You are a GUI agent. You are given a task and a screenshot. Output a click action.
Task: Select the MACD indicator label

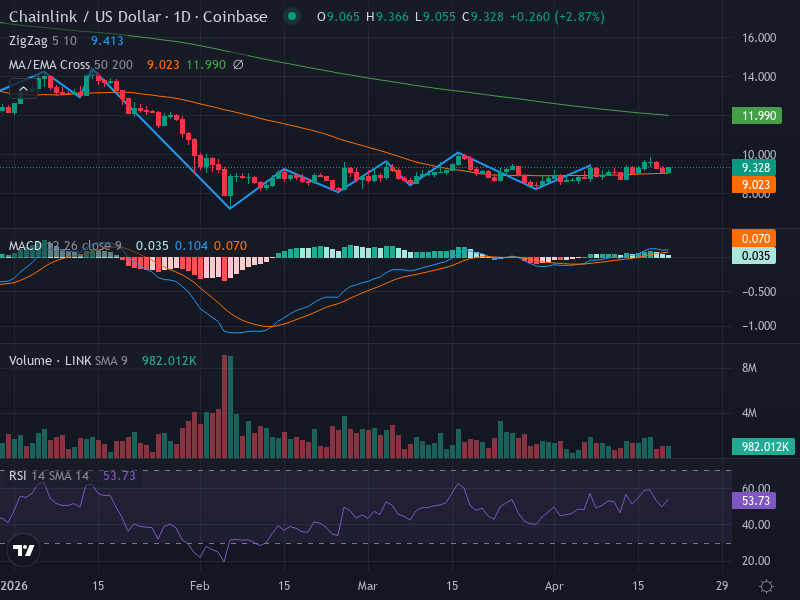tap(25, 246)
